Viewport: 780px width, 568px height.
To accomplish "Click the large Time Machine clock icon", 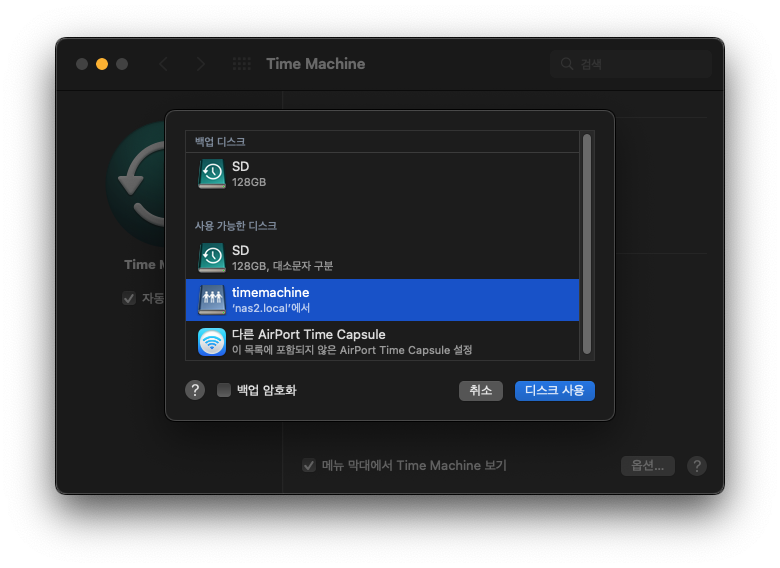I will 137,184.
